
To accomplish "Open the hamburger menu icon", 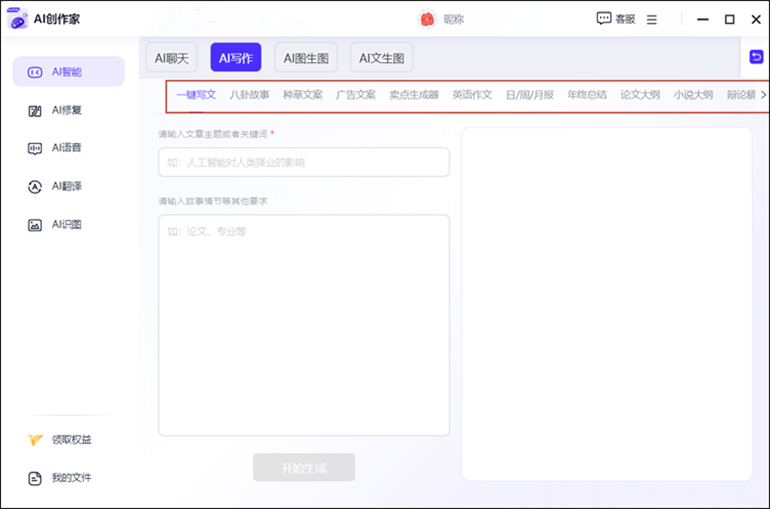I will [652, 20].
